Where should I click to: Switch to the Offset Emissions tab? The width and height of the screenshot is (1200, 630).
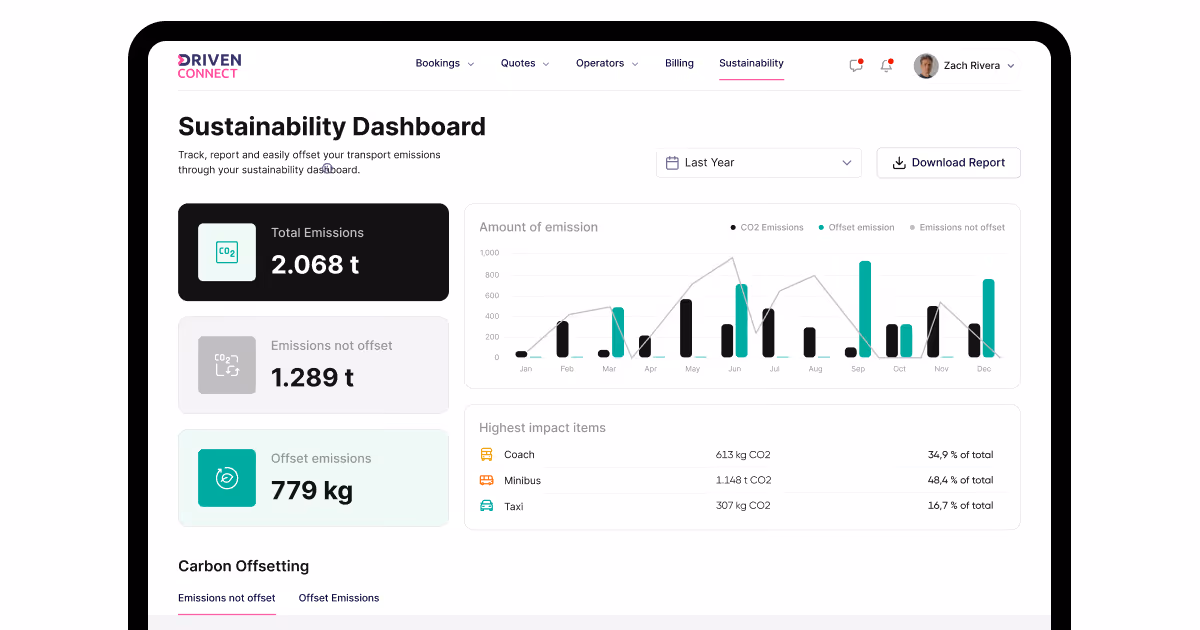[x=339, y=597]
